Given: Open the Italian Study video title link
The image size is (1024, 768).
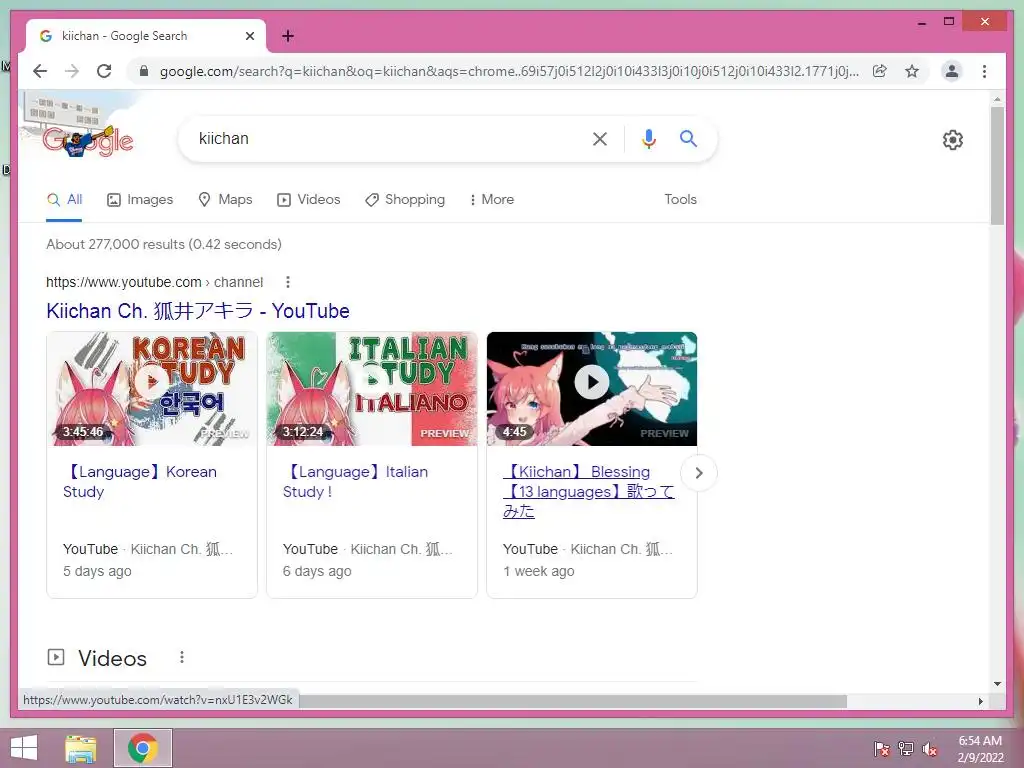Looking at the screenshot, I should coord(356,481).
